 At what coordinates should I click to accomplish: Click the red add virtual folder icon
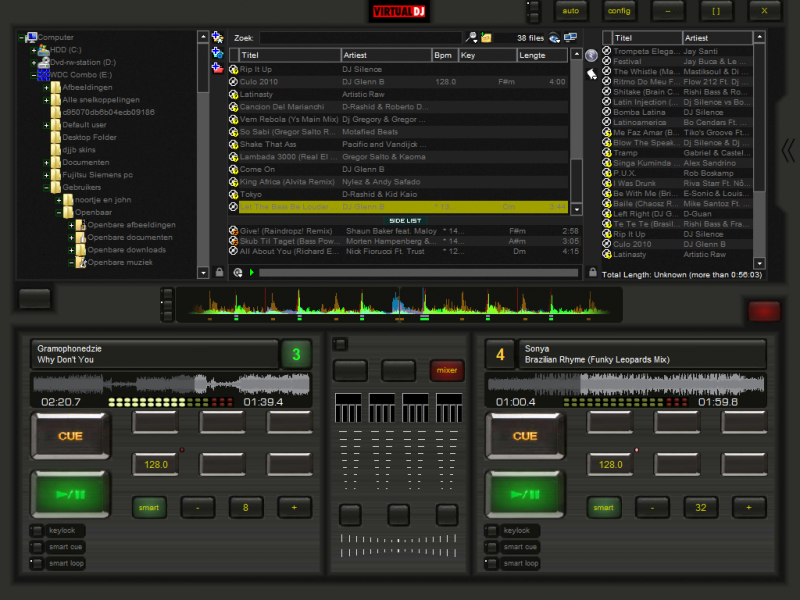pyautogui.click(x=217, y=68)
